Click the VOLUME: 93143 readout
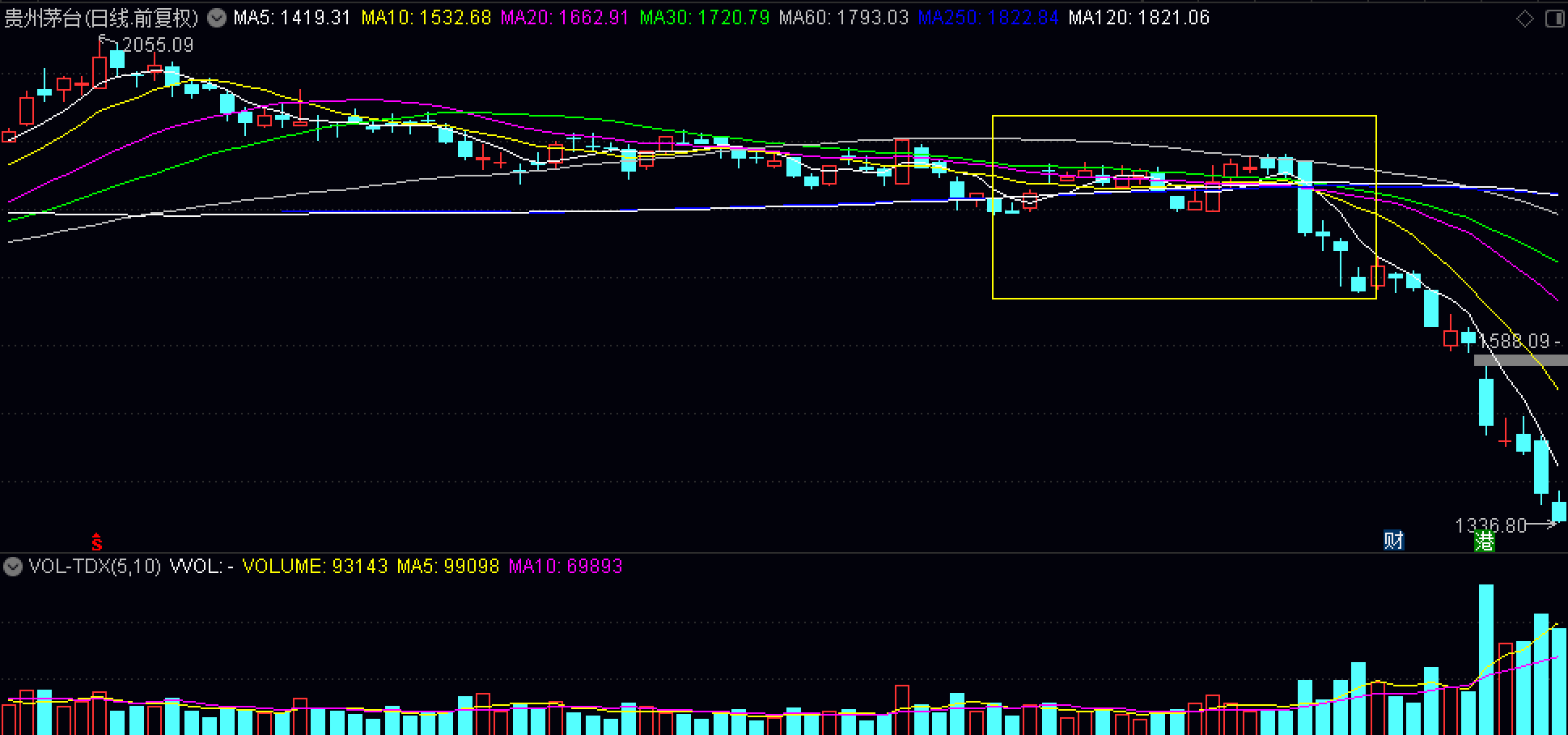Viewport: 1568px width, 735px height. [315, 567]
